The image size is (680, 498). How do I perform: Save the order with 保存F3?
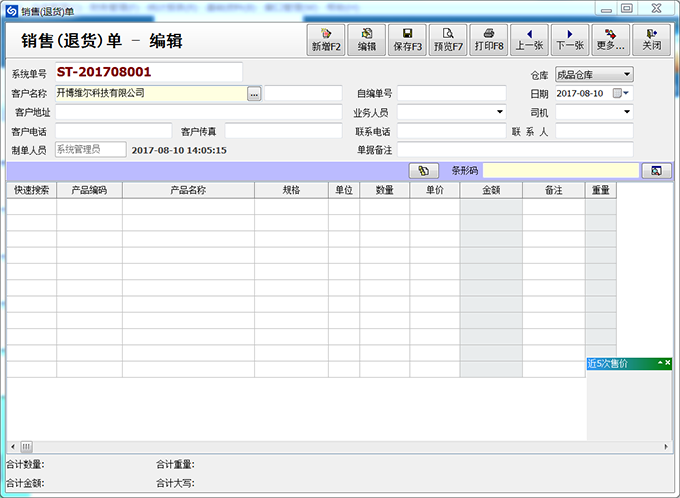point(407,40)
